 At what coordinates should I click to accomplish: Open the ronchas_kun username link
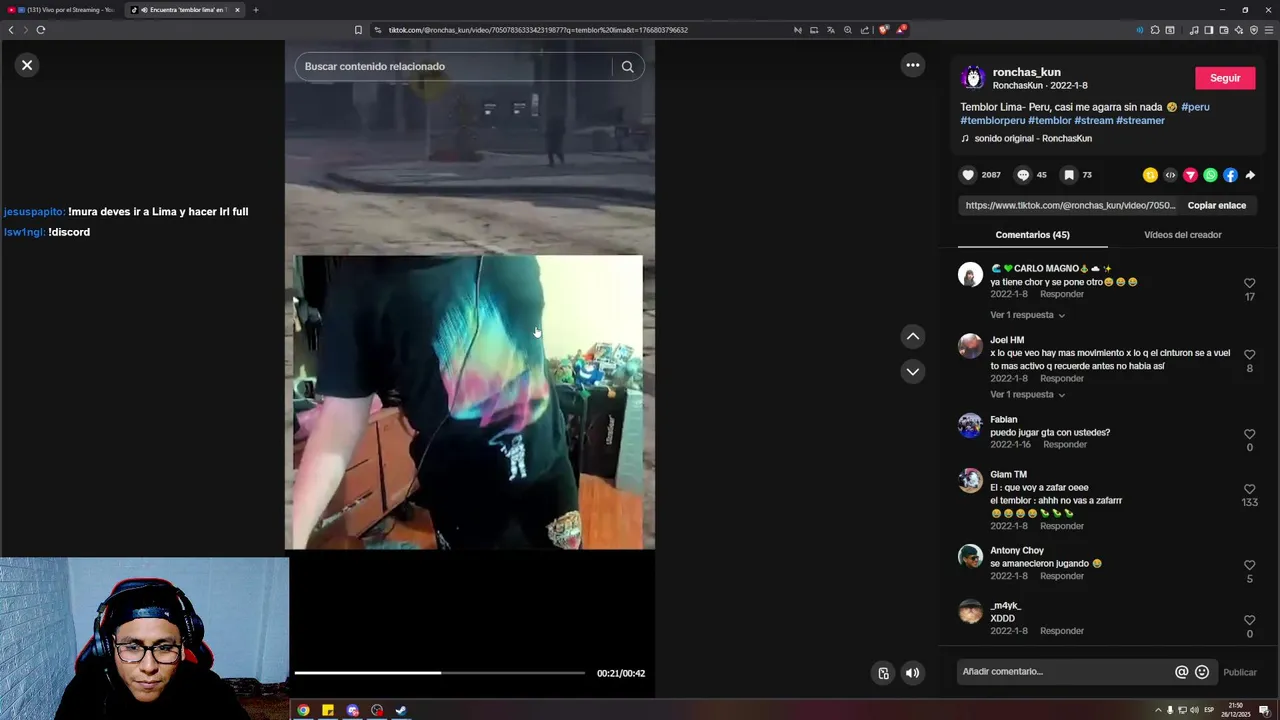[1026, 72]
